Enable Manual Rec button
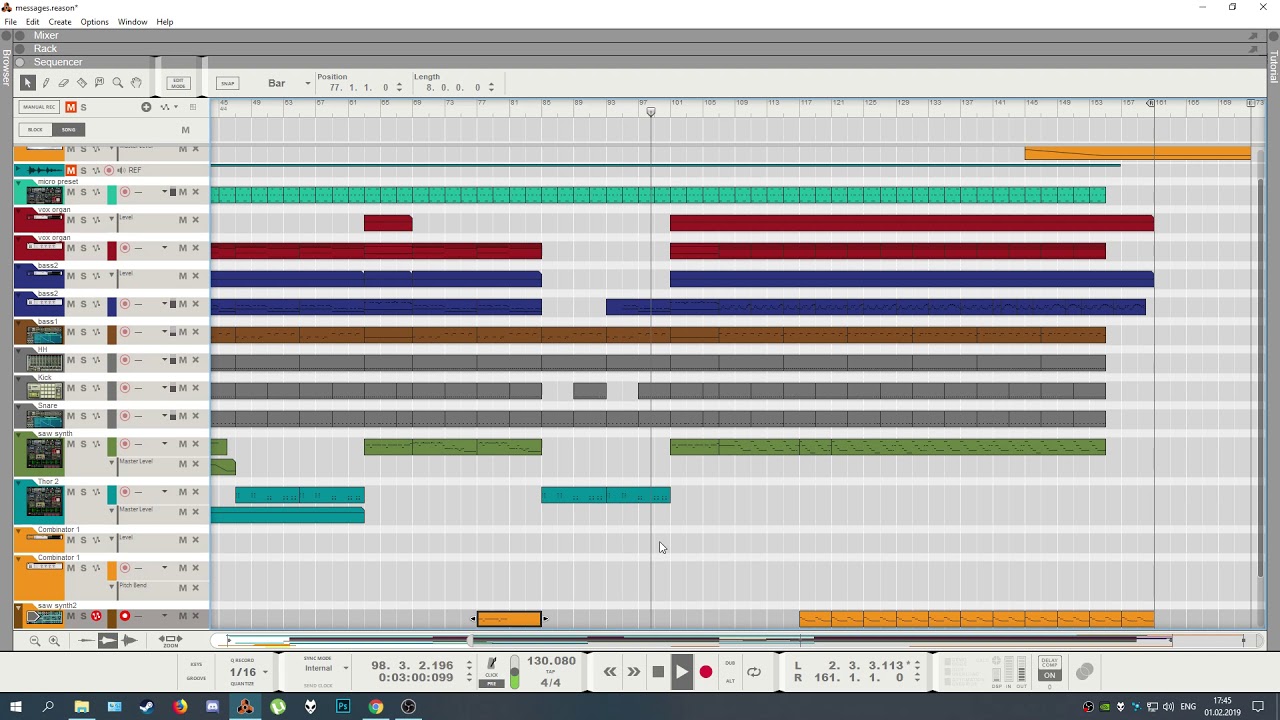The height and width of the screenshot is (720, 1280). point(39,107)
